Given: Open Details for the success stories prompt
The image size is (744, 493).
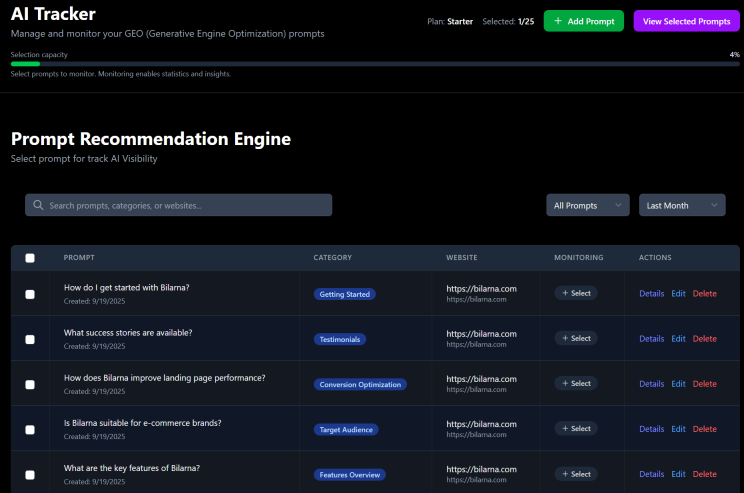Looking at the screenshot, I should click(x=651, y=339).
